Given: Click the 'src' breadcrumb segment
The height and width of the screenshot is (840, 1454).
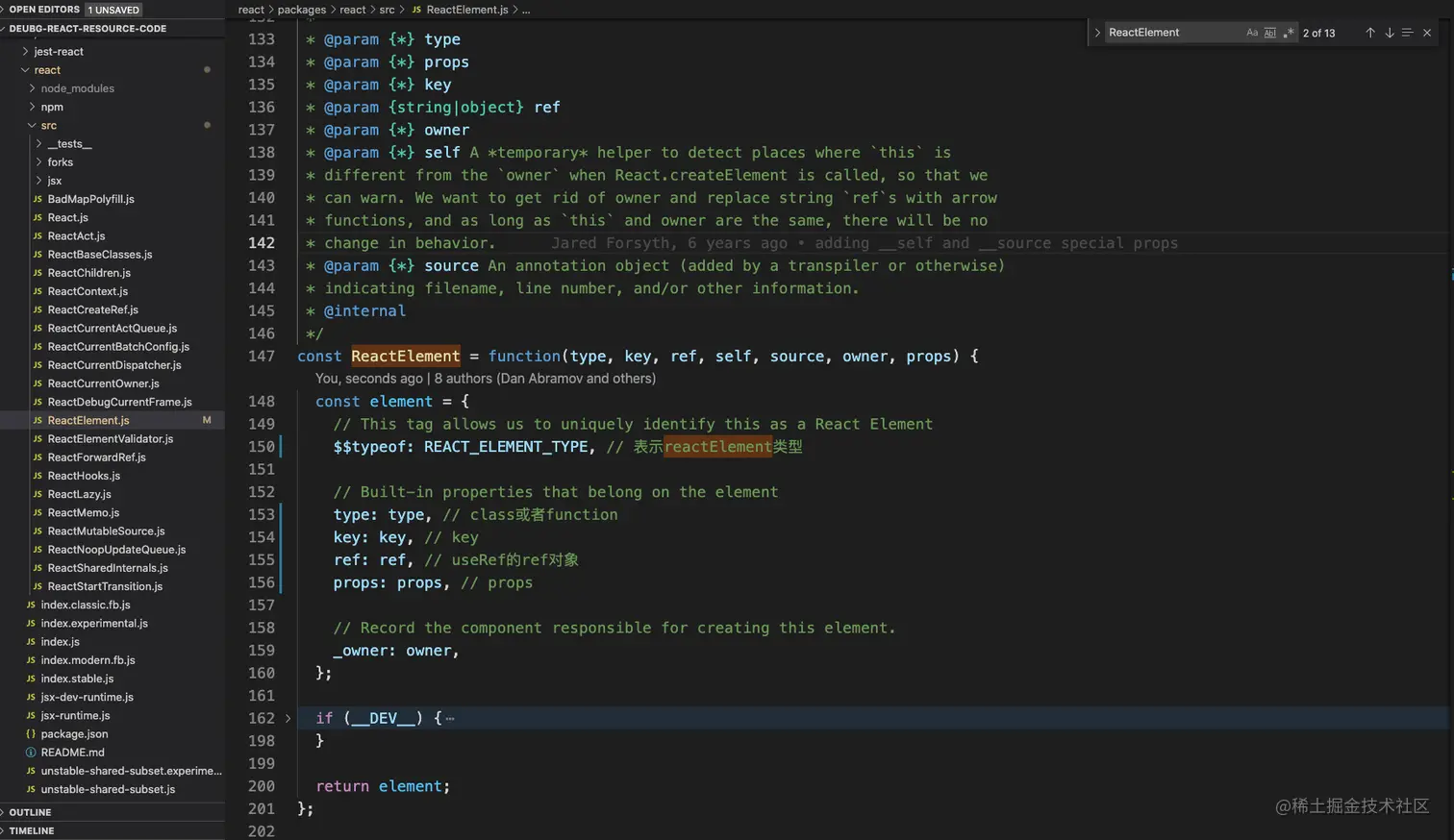Looking at the screenshot, I should pos(387,10).
